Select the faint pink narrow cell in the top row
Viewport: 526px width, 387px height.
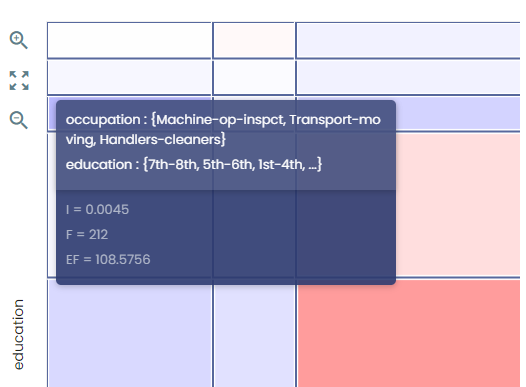point(254,40)
